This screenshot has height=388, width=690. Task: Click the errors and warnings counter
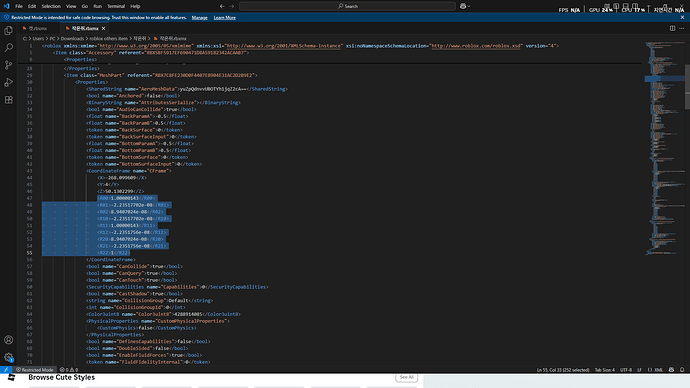click(x=69, y=370)
